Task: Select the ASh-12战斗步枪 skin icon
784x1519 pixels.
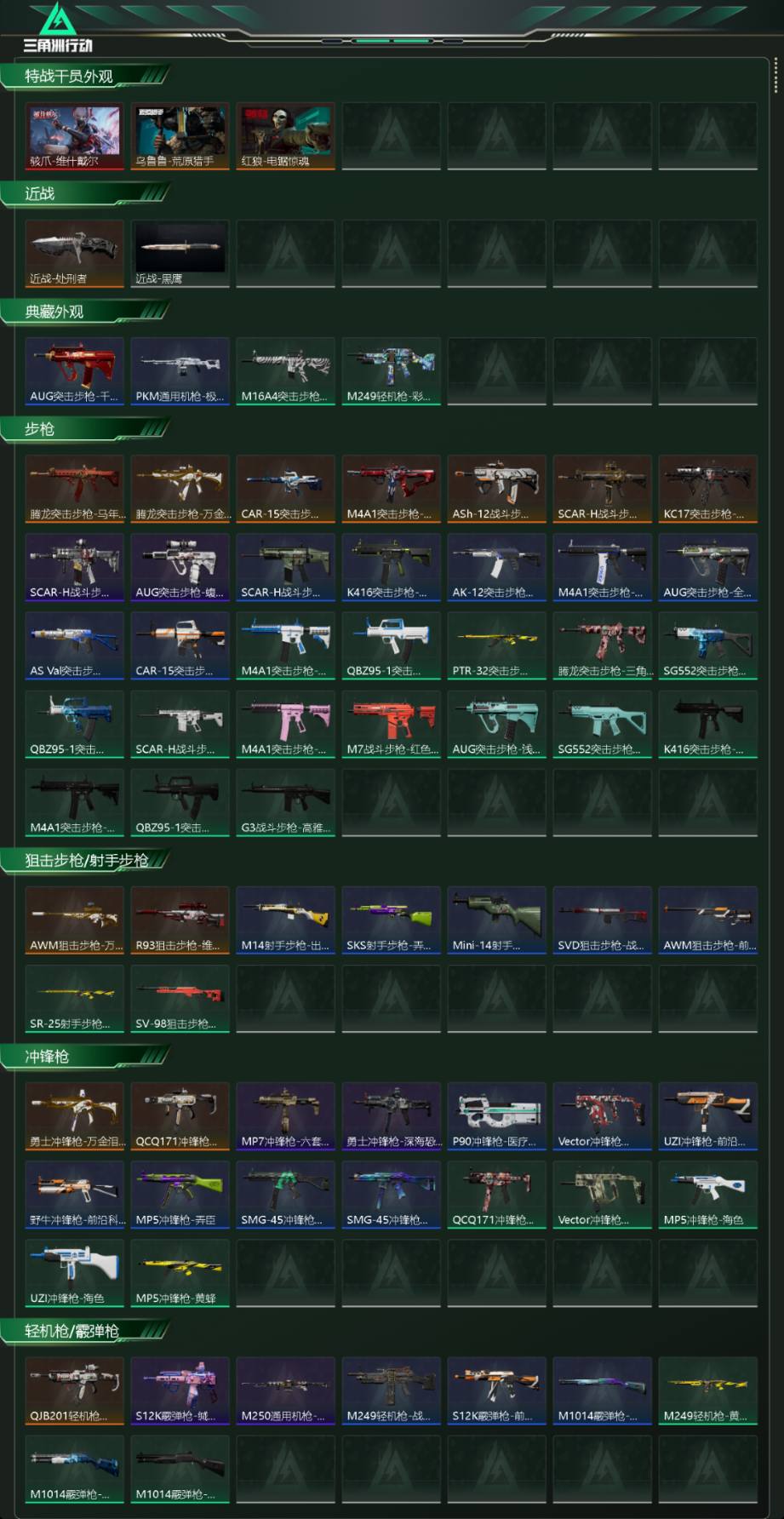Action: pos(496,489)
